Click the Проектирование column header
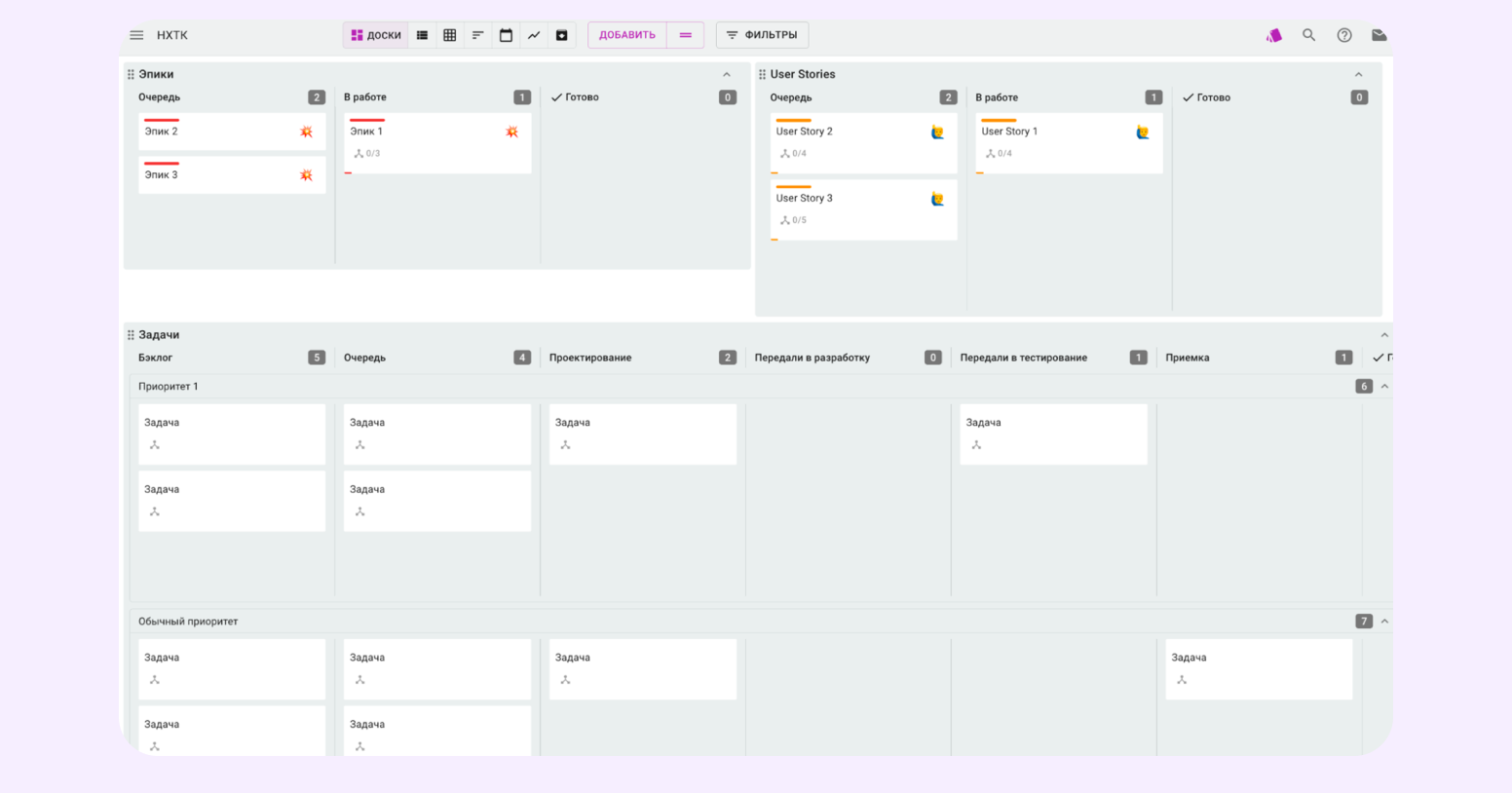 (x=590, y=358)
